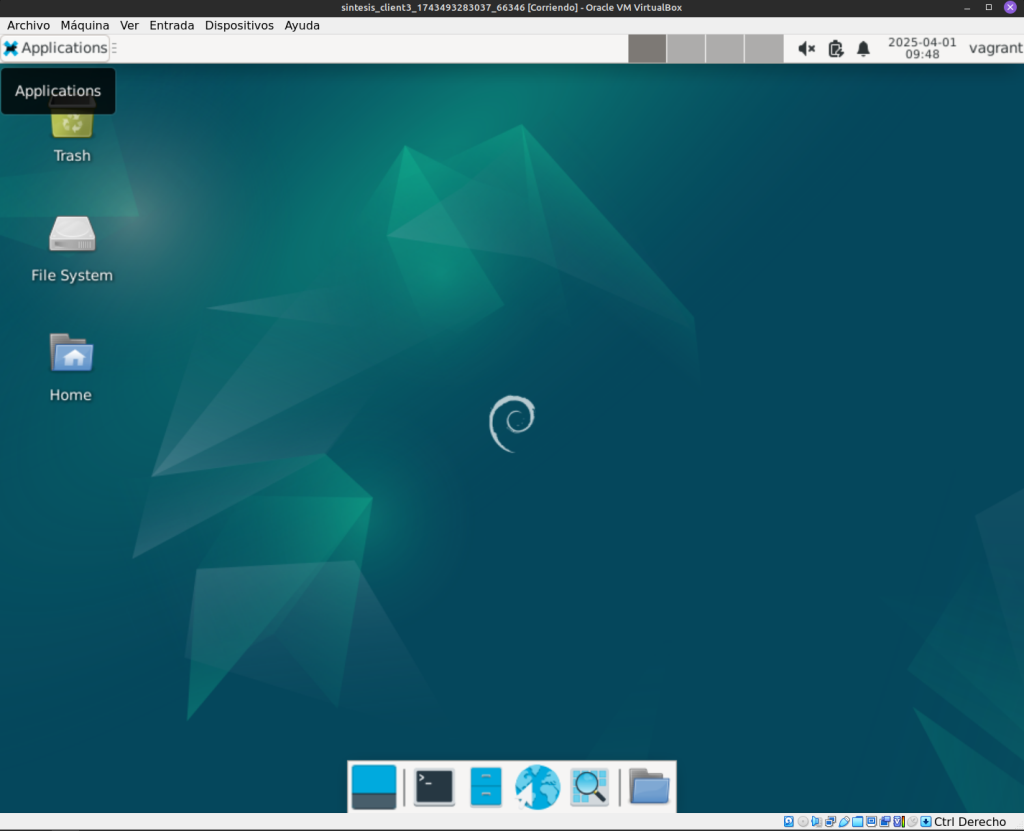Click the CPU virtualization status icon
The image size is (1024, 831).
tap(899, 822)
